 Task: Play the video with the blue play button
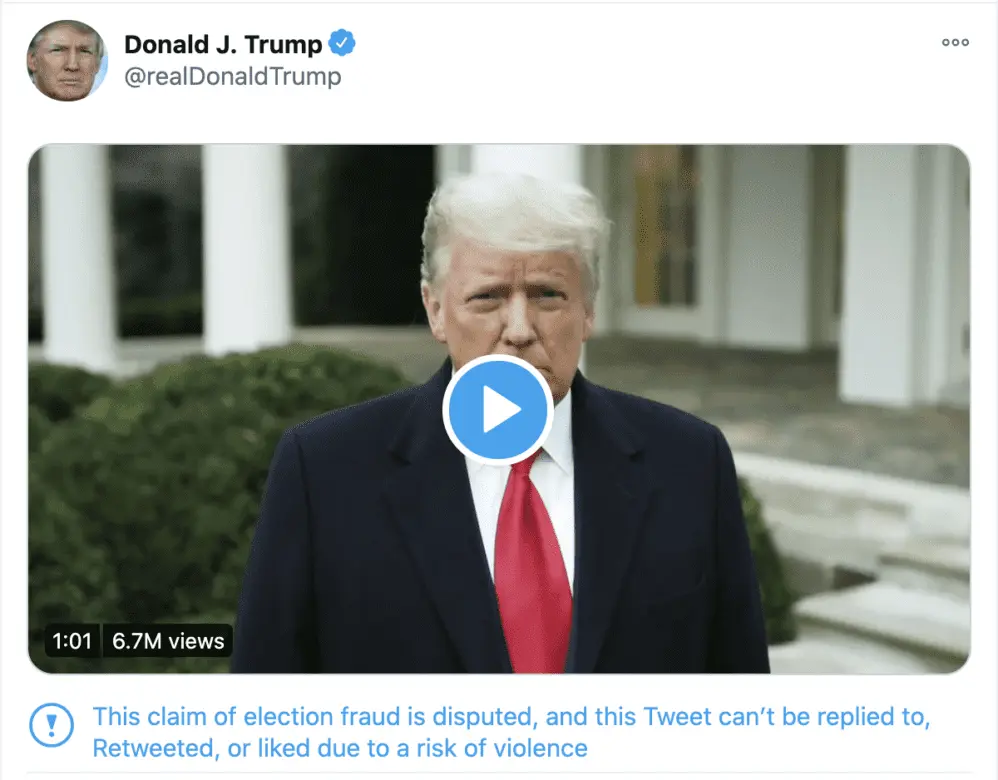coord(498,410)
